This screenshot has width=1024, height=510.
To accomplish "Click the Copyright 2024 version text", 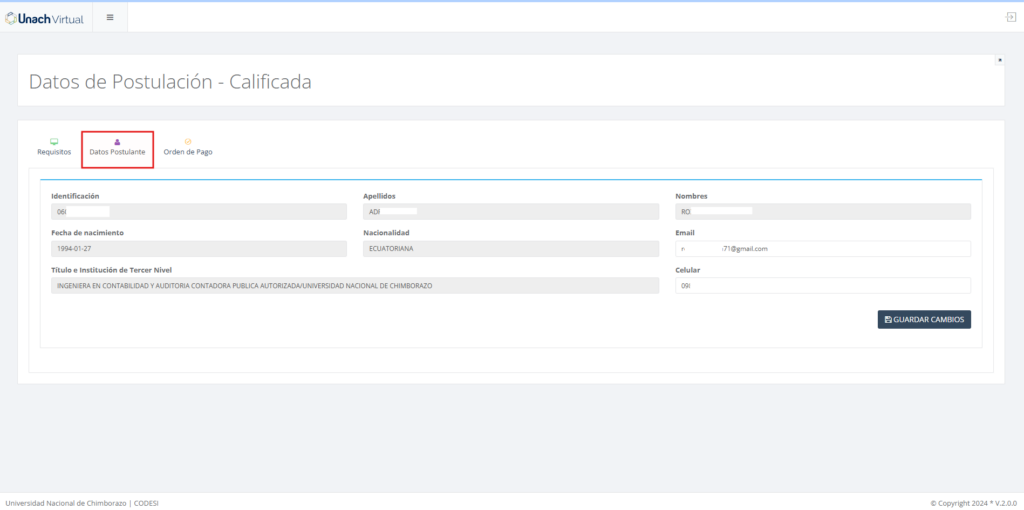I will pyautogui.click(x=973, y=502).
